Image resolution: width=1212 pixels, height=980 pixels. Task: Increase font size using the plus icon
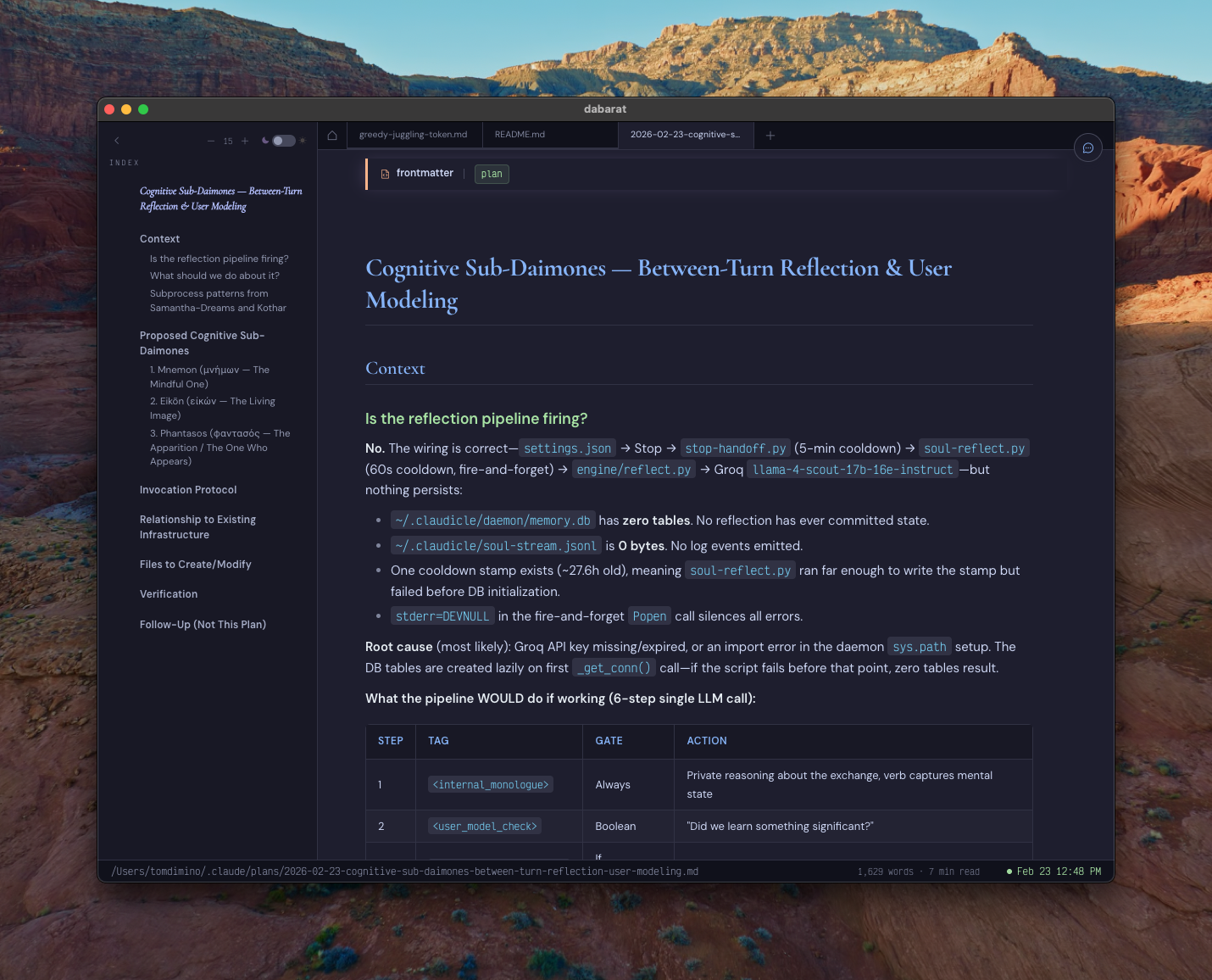pos(245,141)
